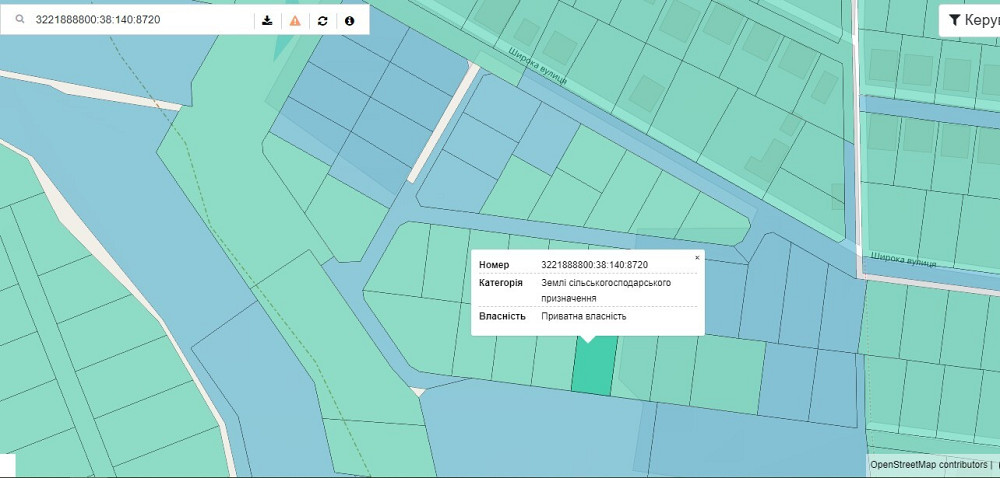Click the 'Землі сільськогосподарського призначення' category text
Image resolution: width=1000 pixels, height=478 pixels.
click(606, 290)
